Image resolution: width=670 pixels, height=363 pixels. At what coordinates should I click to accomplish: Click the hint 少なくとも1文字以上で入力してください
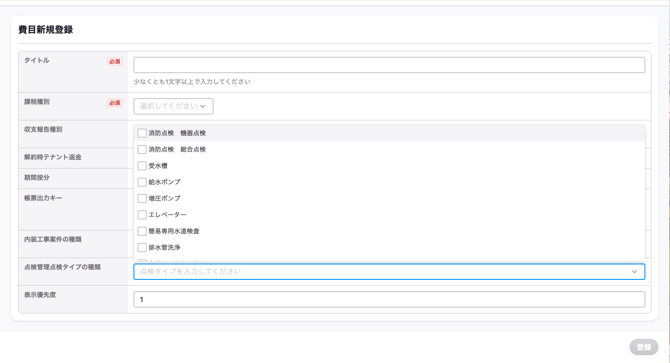[192, 82]
